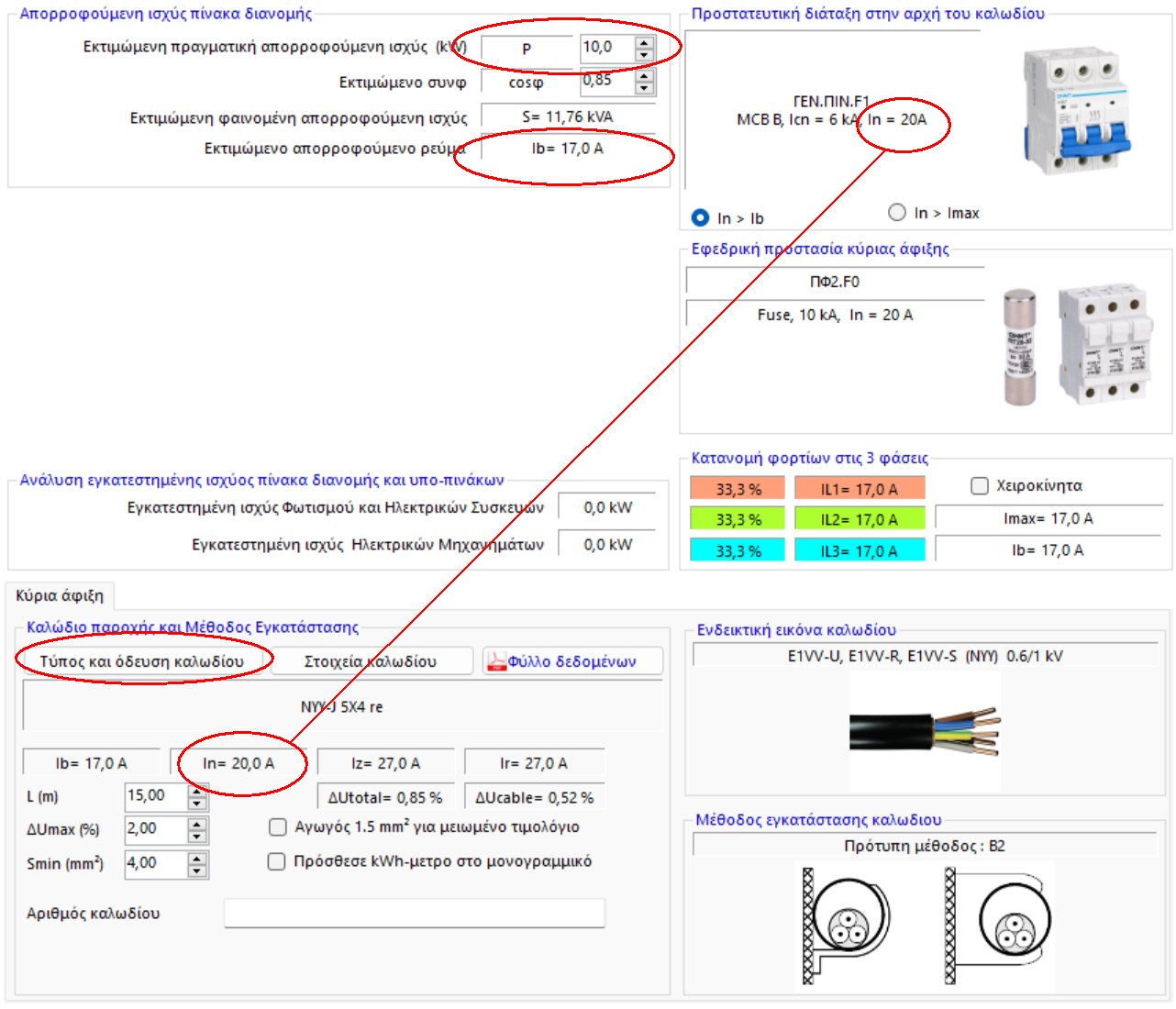Open the Φύλλο δεδομένων PDF datasheet
The height and width of the screenshot is (1009, 1176).
572,661
